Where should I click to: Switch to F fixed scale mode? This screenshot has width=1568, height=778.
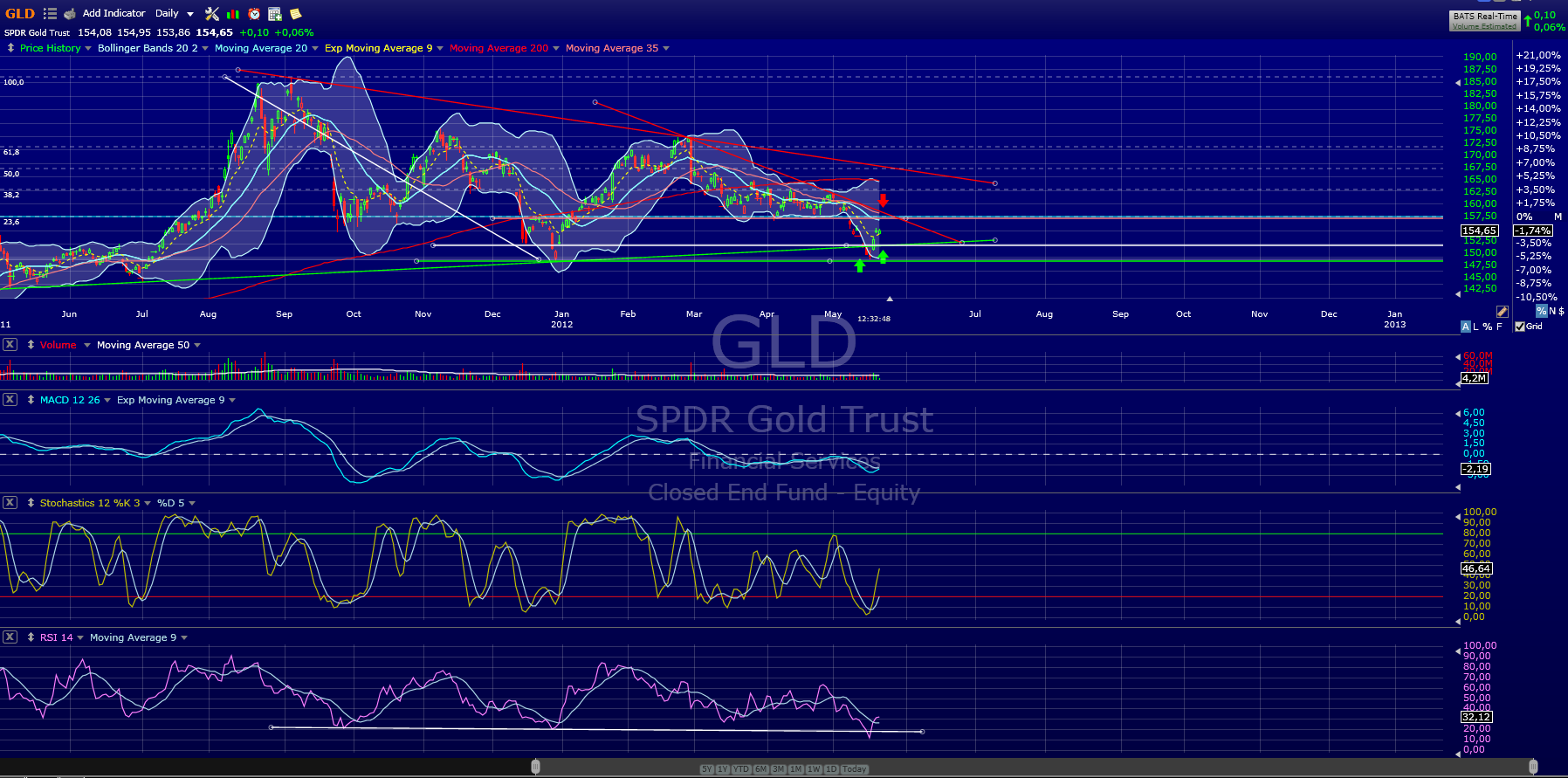[x=1500, y=327]
